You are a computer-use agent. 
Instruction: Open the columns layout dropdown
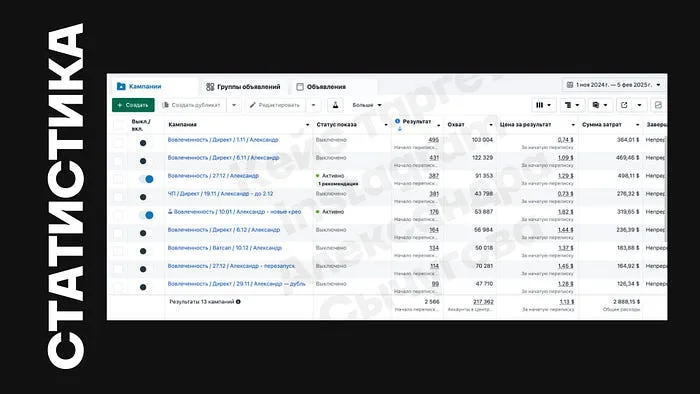click(544, 105)
